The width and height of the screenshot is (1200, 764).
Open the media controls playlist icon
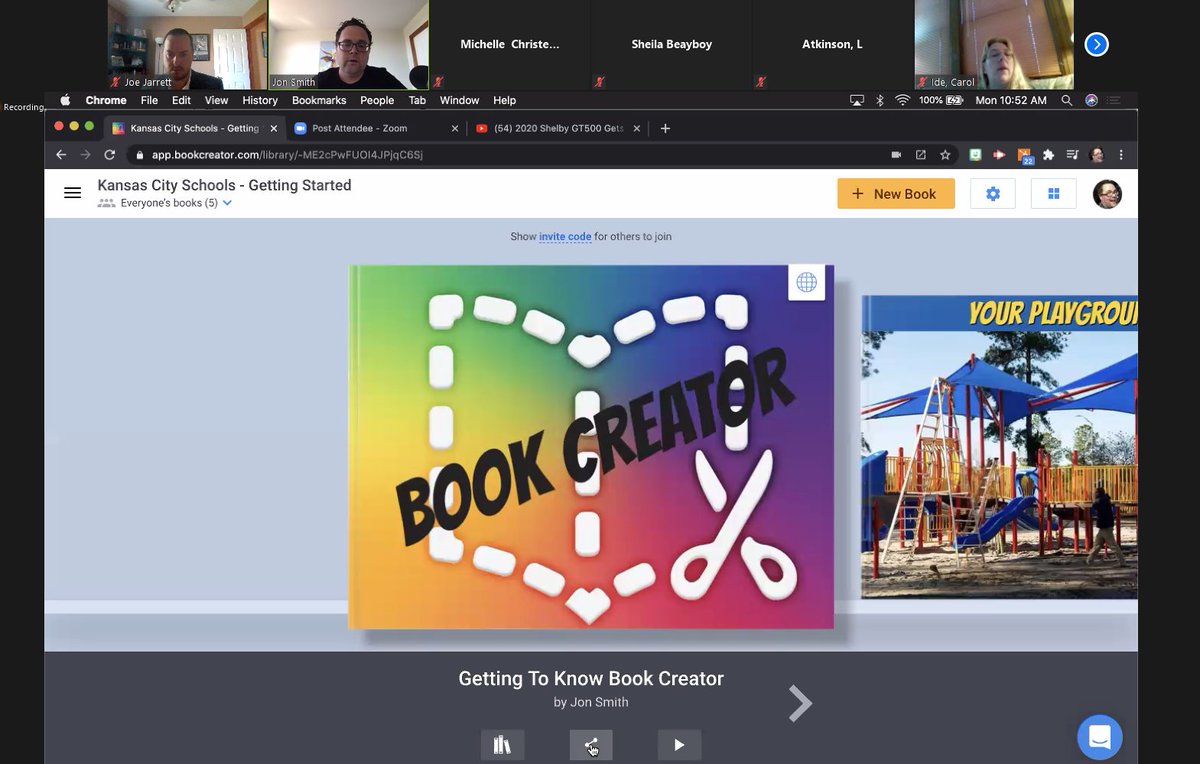click(x=1073, y=155)
